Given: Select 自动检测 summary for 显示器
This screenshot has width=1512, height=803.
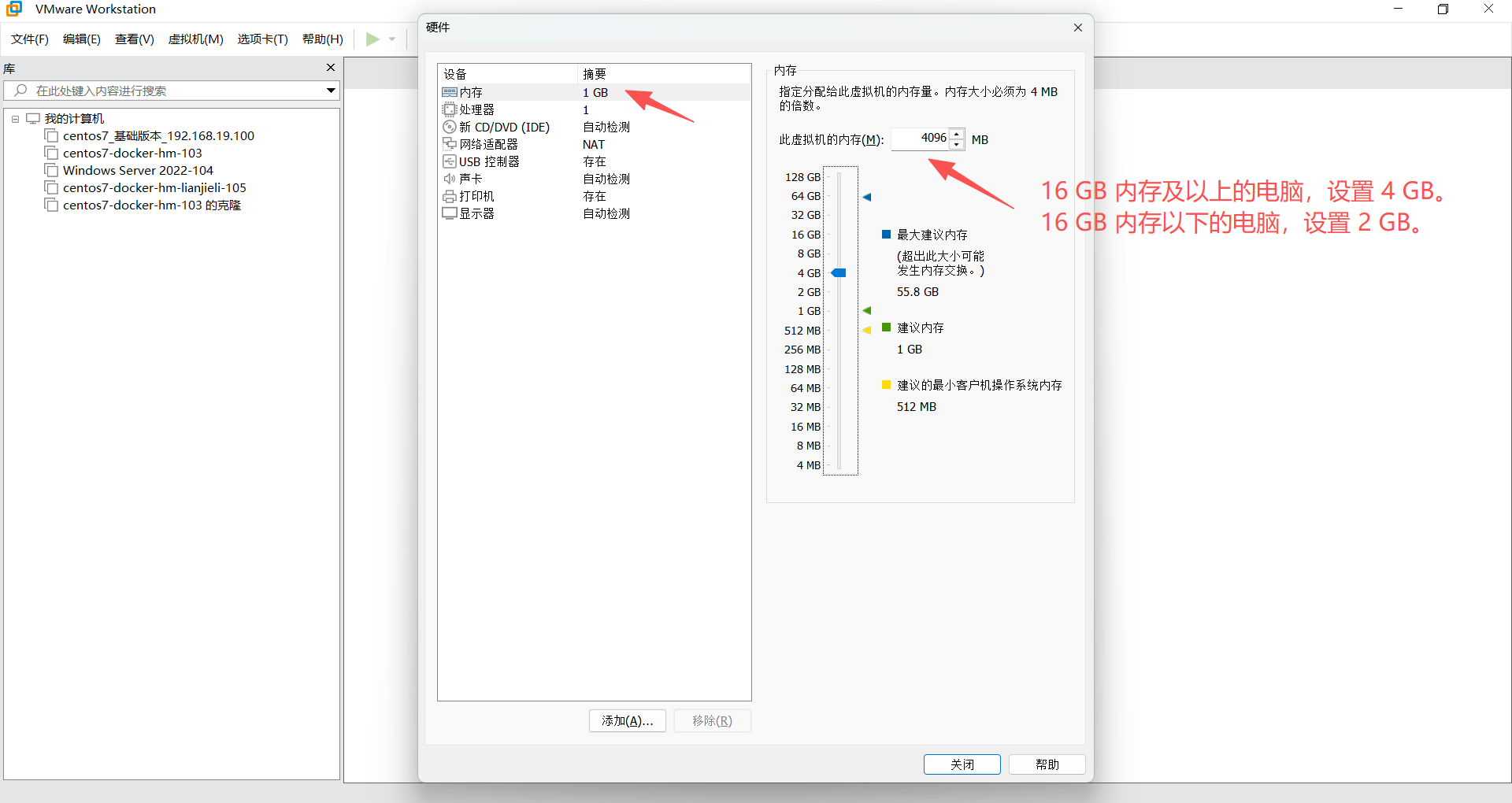Looking at the screenshot, I should (606, 213).
